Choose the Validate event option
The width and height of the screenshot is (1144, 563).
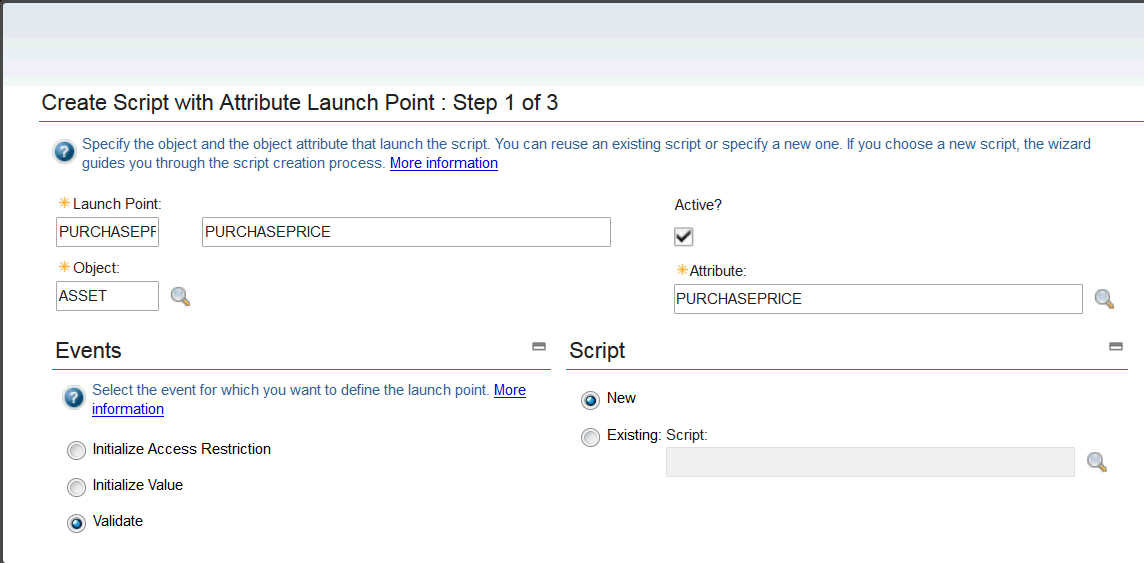pyautogui.click(x=77, y=523)
